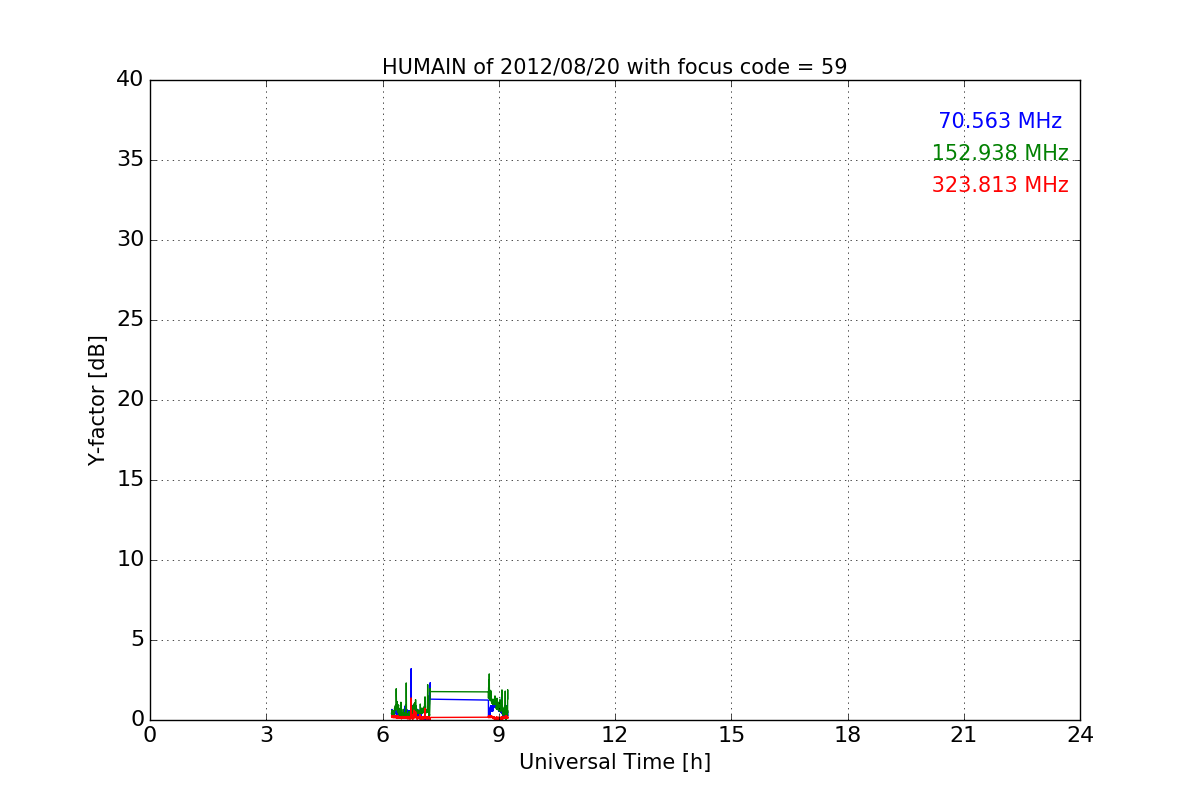The width and height of the screenshot is (1200, 800).
Task: Click the plot title 'HUMAIN of 2012/08/20'
Action: coord(614,67)
